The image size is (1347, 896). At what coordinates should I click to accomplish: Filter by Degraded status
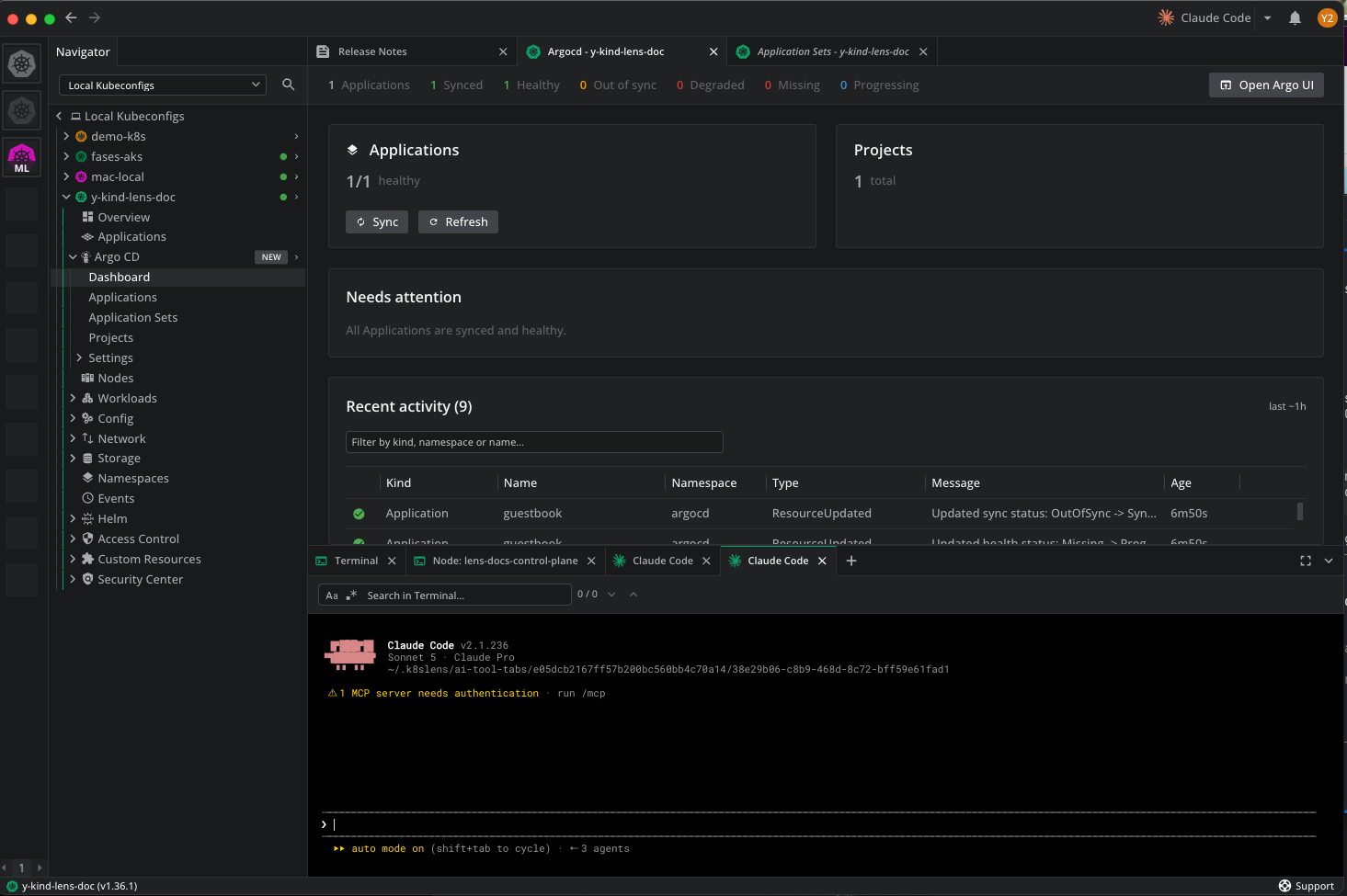coord(711,85)
